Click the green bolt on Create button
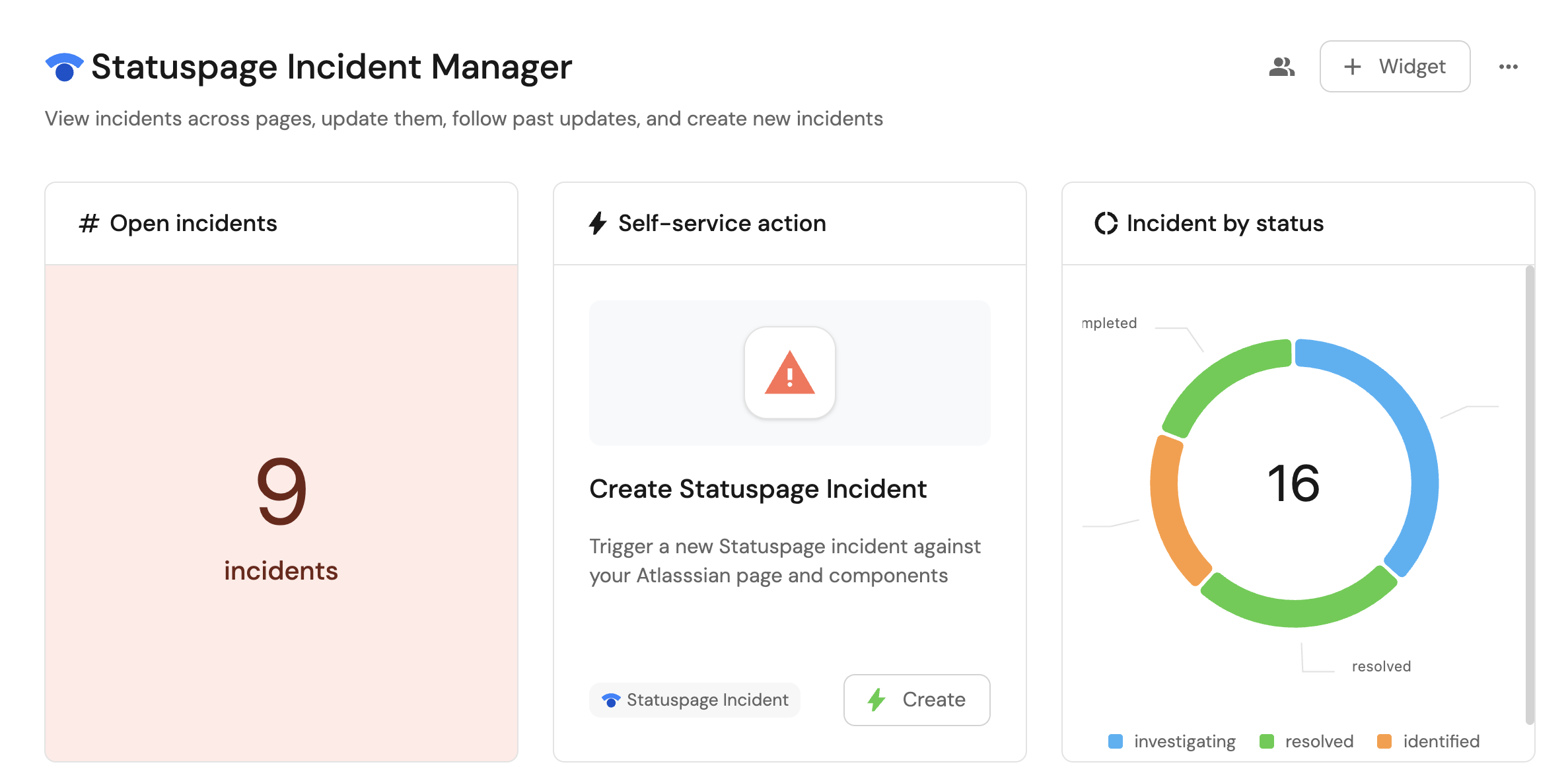This screenshot has width=1568, height=779. 876,700
